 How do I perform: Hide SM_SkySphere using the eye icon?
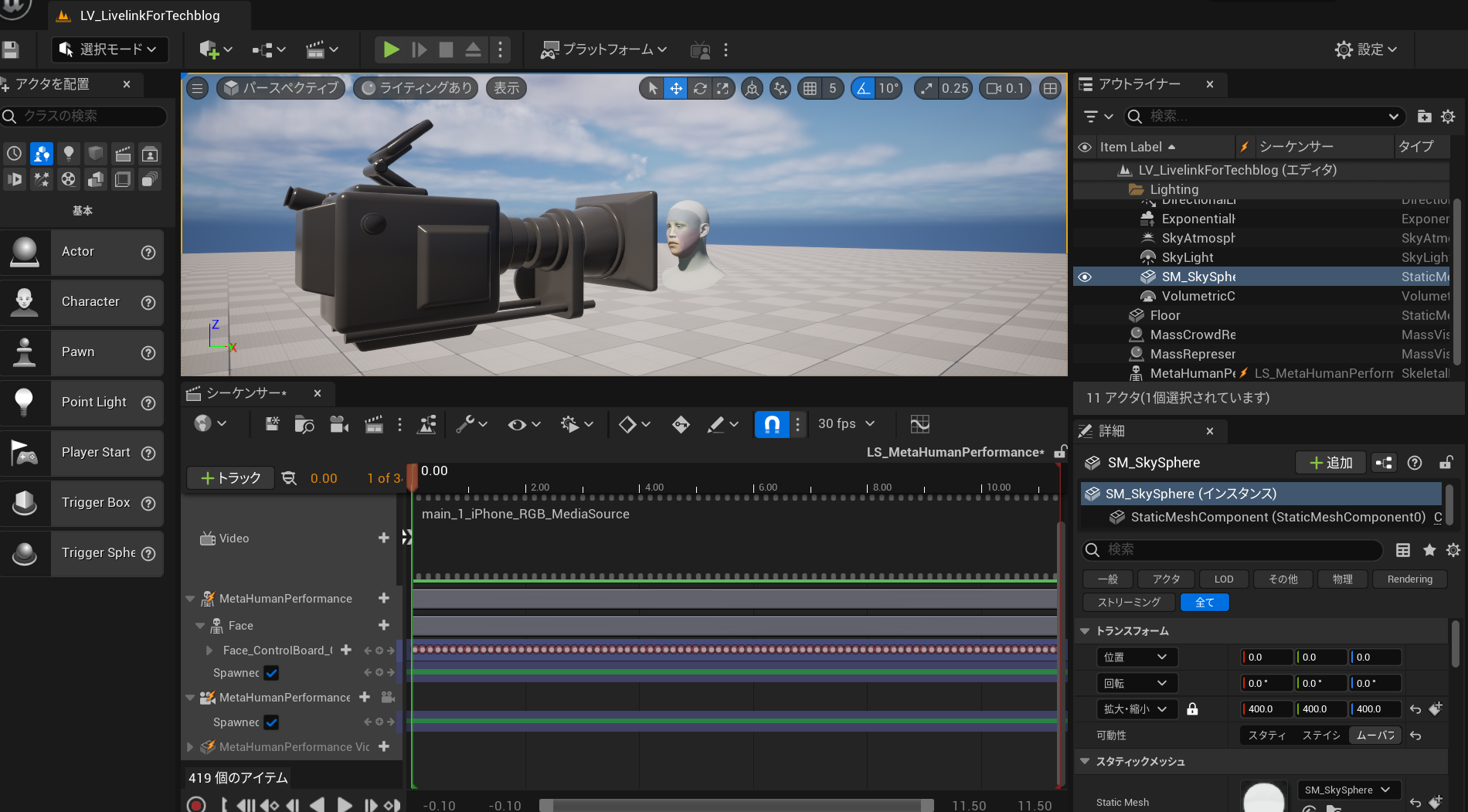point(1085,277)
